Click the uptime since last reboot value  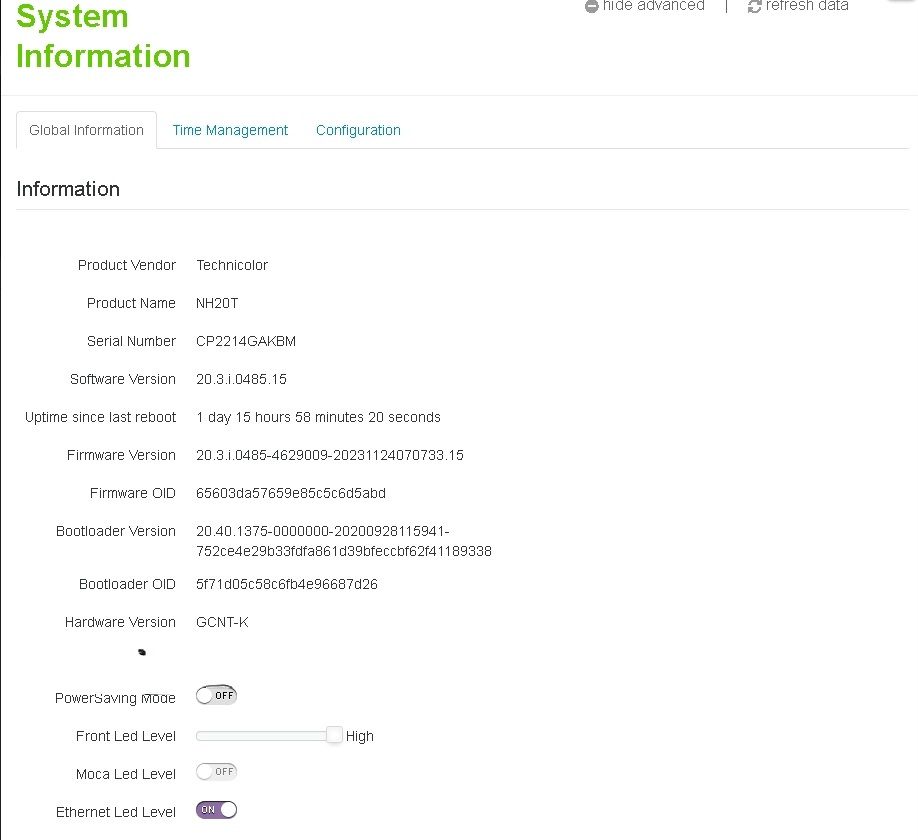pos(318,417)
